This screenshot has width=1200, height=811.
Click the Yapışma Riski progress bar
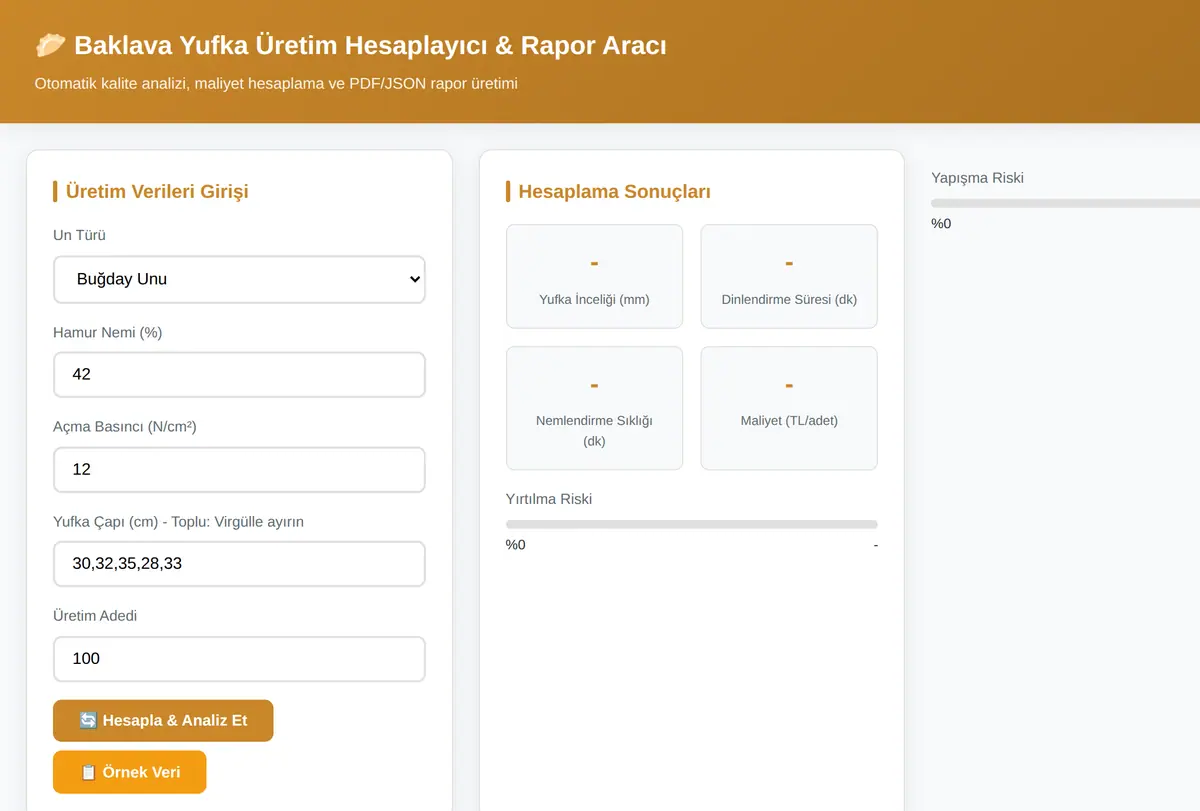pyautogui.click(x=1065, y=203)
